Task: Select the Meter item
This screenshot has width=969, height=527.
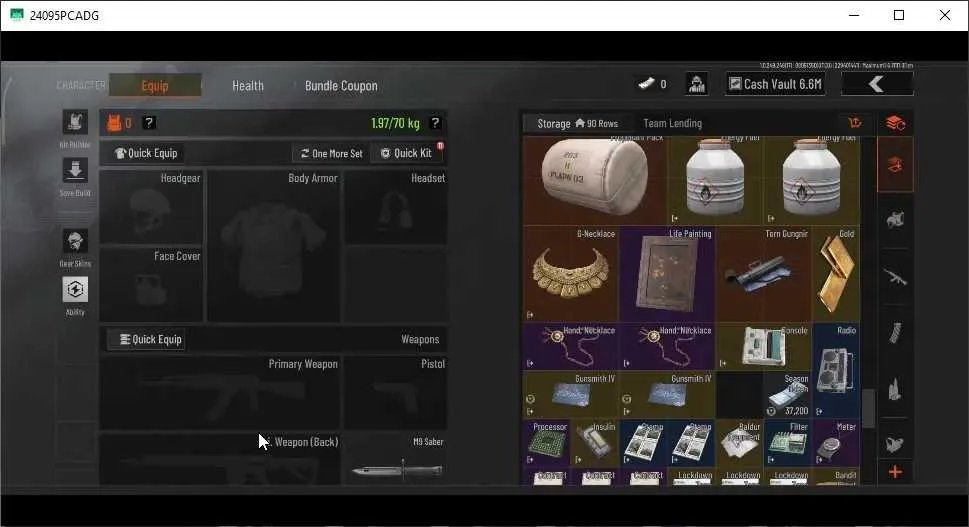Action: pos(836,443)
